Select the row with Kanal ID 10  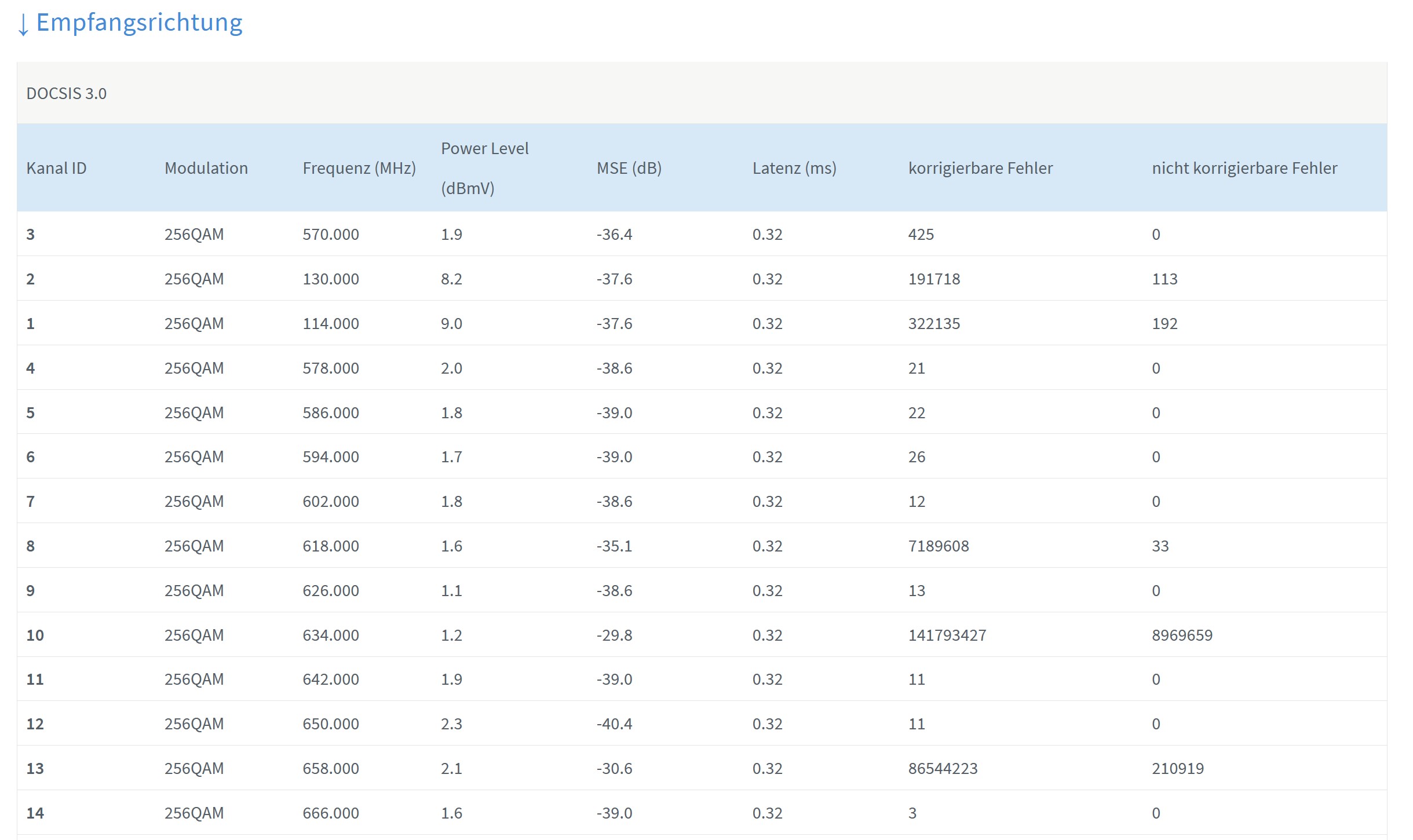click(x=35, y=635)
